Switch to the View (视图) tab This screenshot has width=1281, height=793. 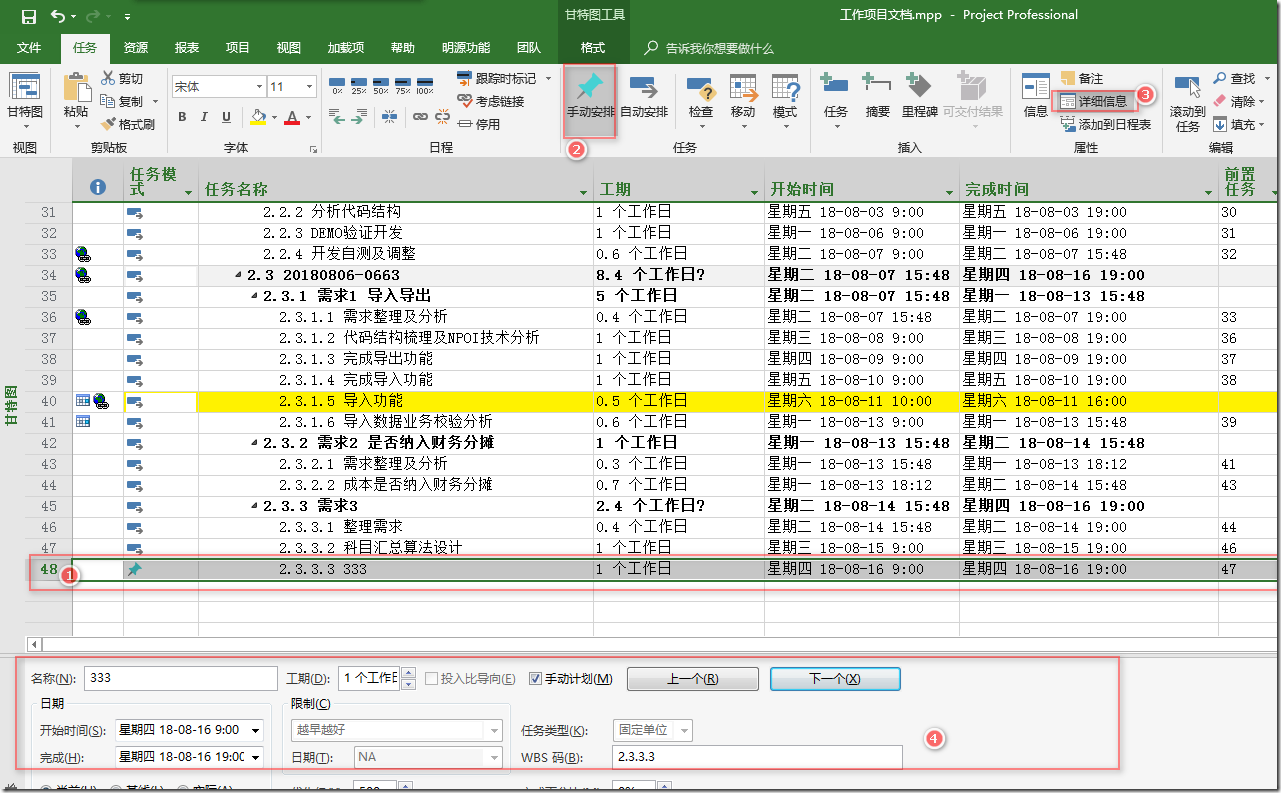click(289, 48)
